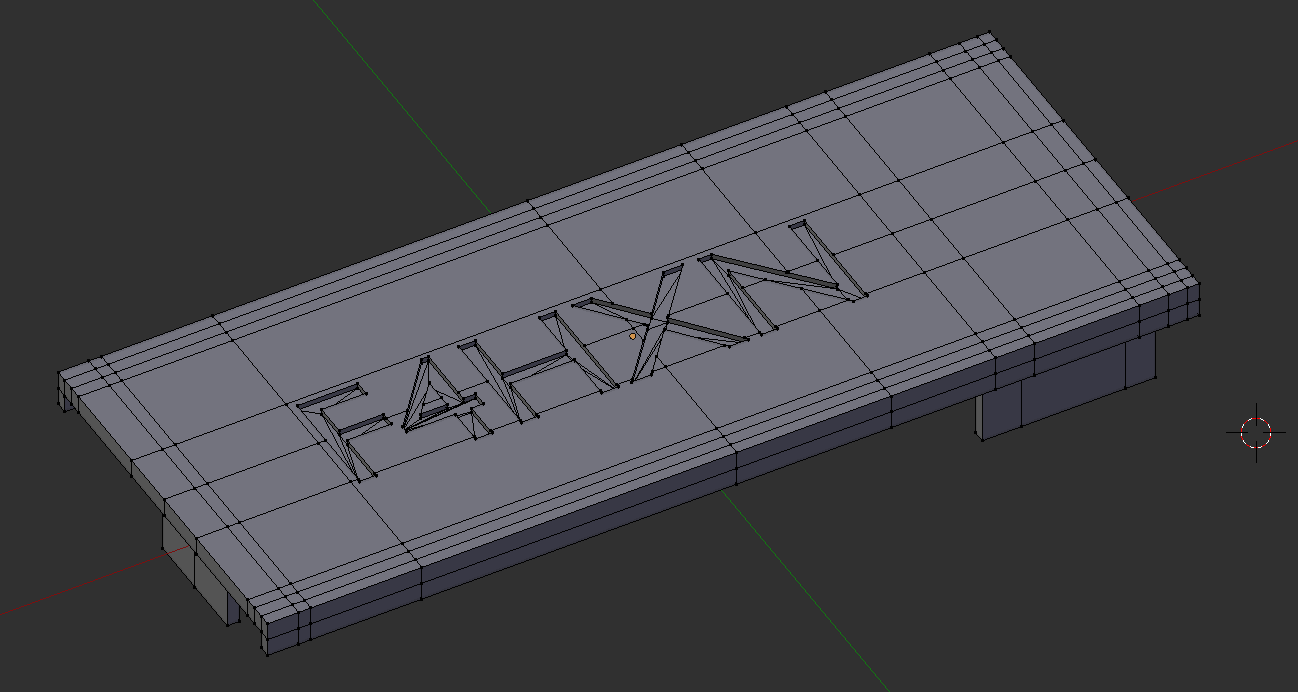Select the orange object origin dot
1298x692 pixels.
point(633,336)
